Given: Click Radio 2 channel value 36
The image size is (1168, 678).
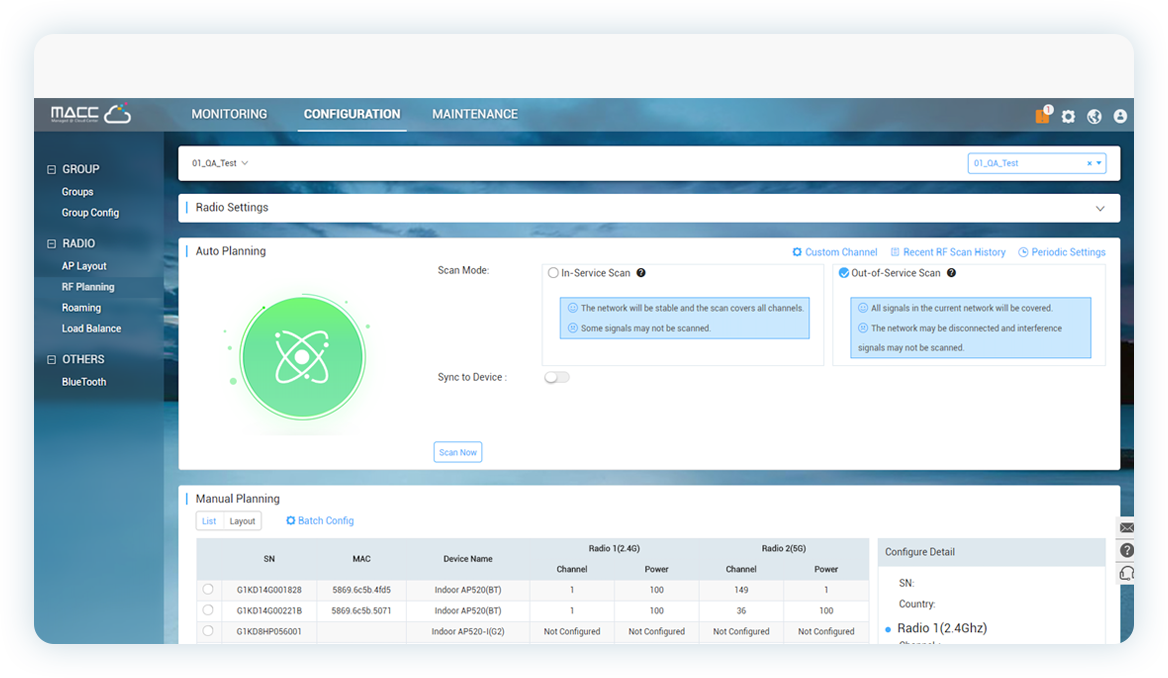Looking at the screenshot, I should coord(741,610).
